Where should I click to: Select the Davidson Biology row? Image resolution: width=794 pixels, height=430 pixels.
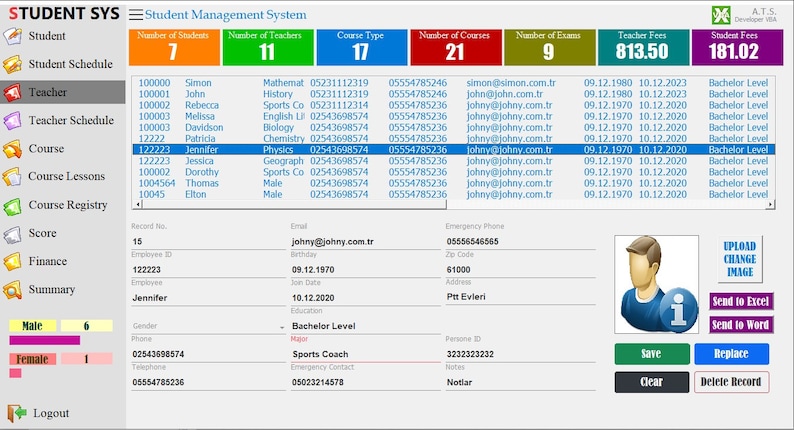453,127
